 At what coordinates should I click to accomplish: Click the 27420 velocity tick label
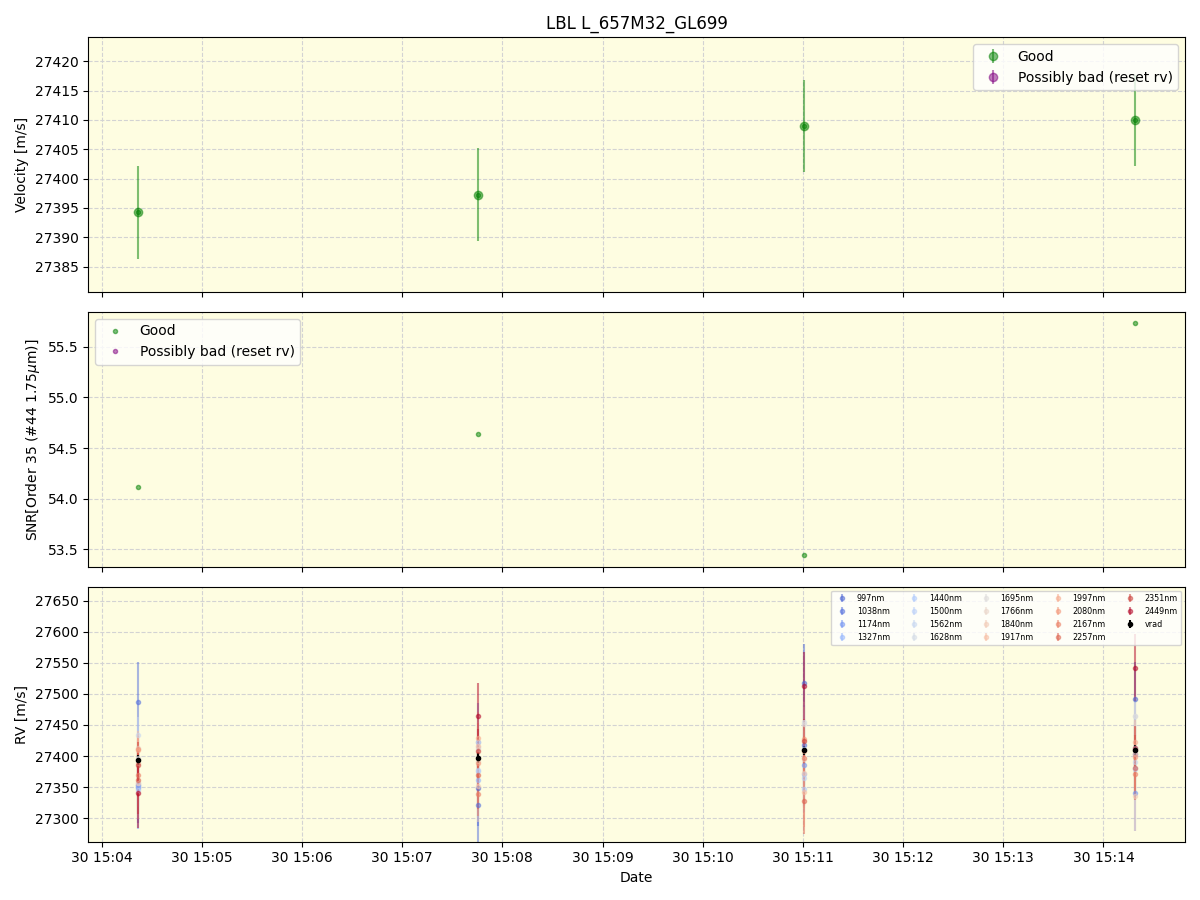click(58, 62)
